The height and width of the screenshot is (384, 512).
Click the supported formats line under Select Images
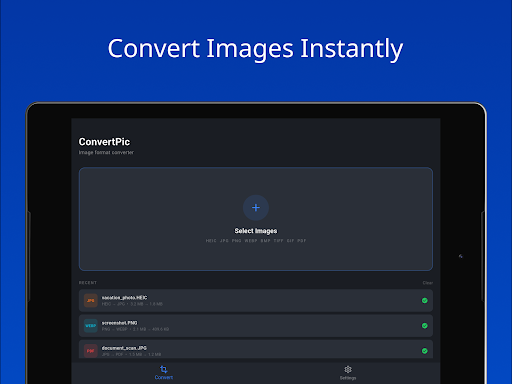pos(256,241)
